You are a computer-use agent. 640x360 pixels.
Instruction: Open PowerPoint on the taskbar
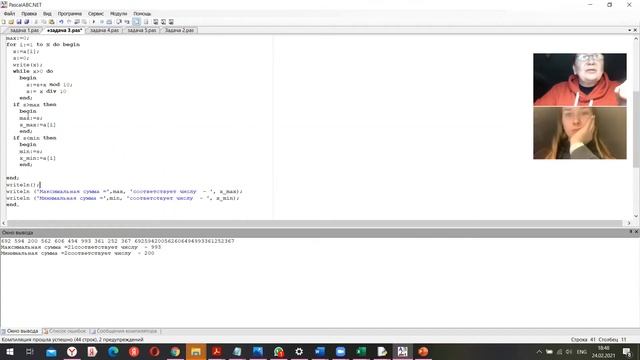coord(423,351)
